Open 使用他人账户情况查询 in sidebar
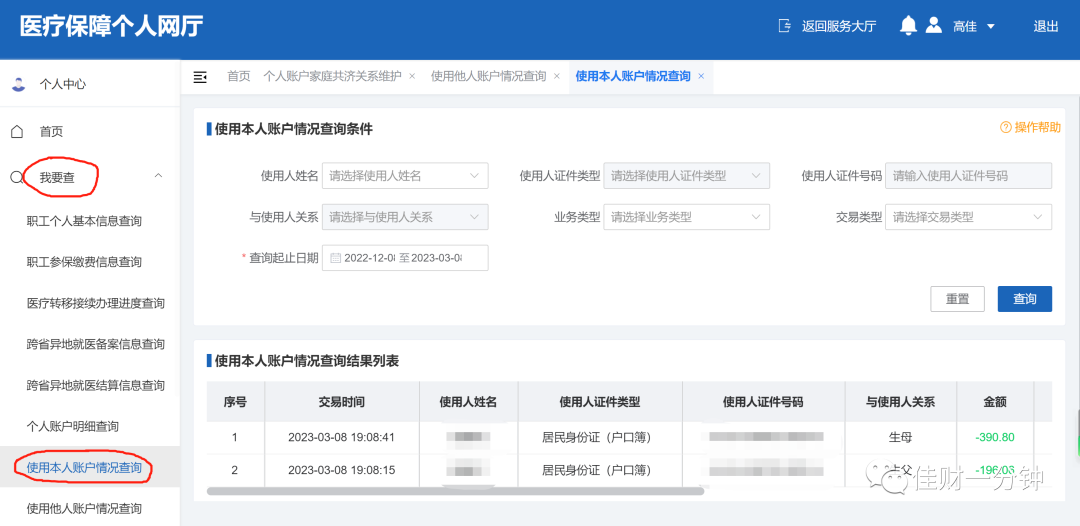This screenshot has height=526, width=1080. click(x=84, y=509)
